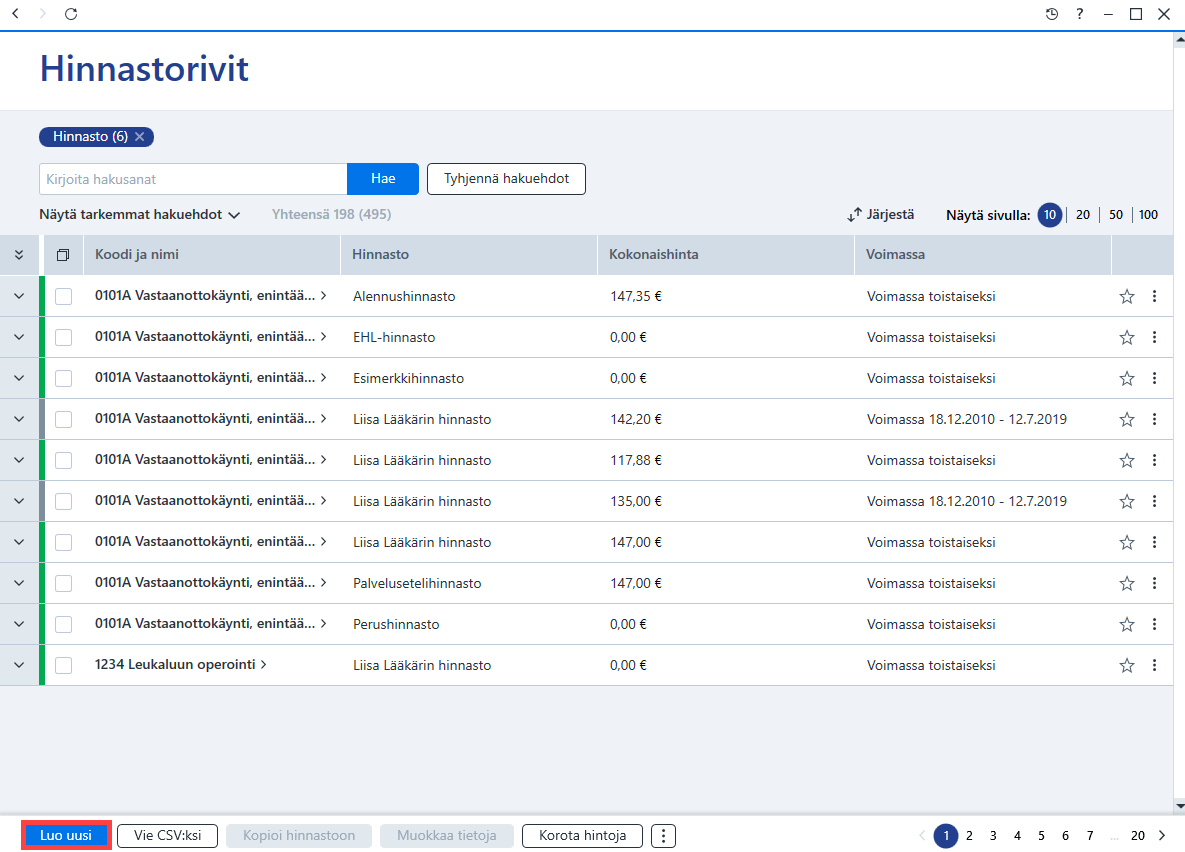This screenshot has width=1185, height=852.
Task: Toggle select-all checkbox in table header
Action: pyautogui.click(x=63, y=255)
